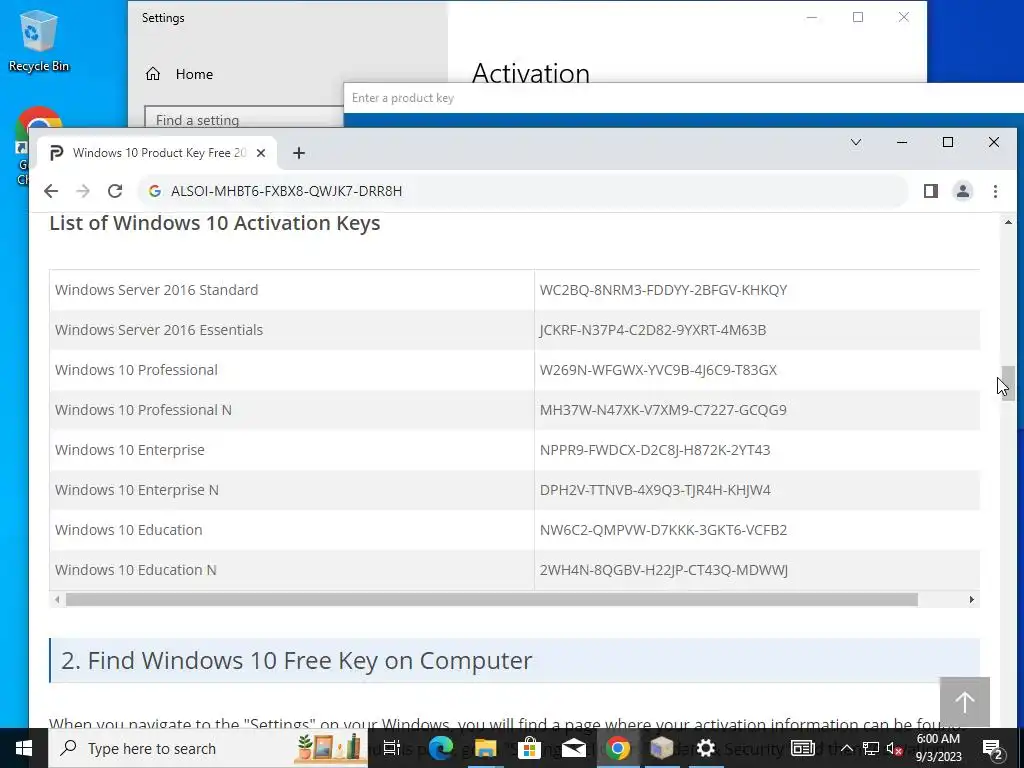Click the table horizontal scrollbar thumb
The height and width of the screenshot is (768, 1024).
[491, 600]
